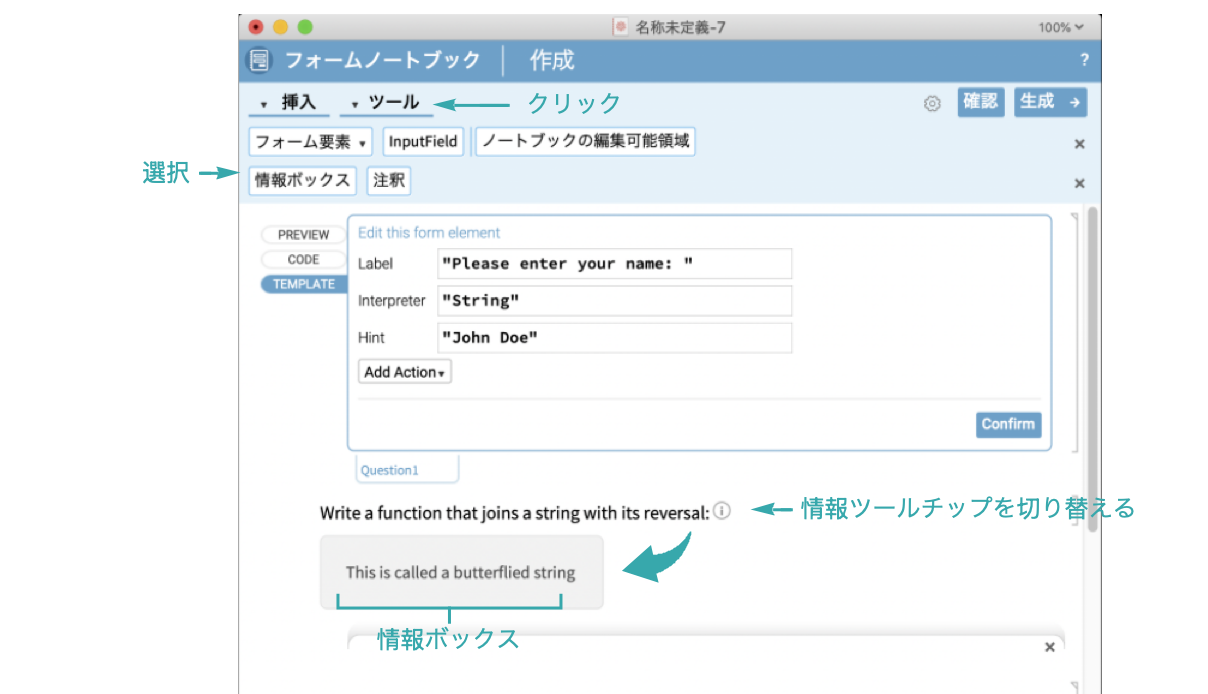Select the 情報ボックス element

(x=302, y=180)
